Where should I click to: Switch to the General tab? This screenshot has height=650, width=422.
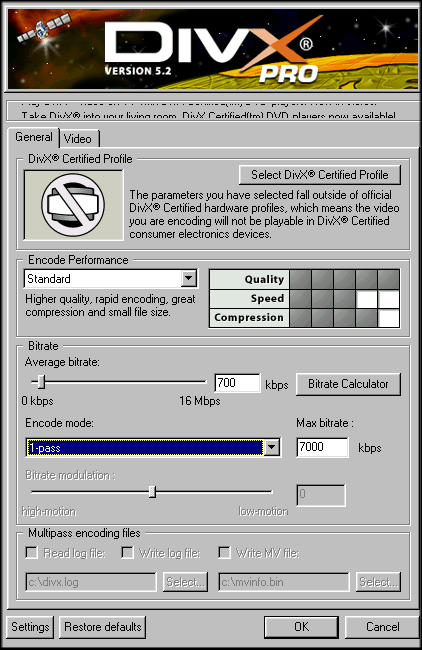34,137
